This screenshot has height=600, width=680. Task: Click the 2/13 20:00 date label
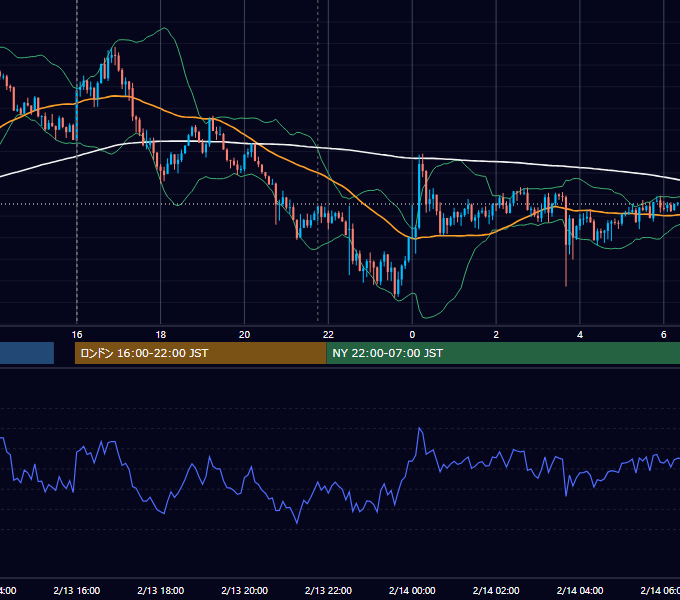click(x=245, y=590)
